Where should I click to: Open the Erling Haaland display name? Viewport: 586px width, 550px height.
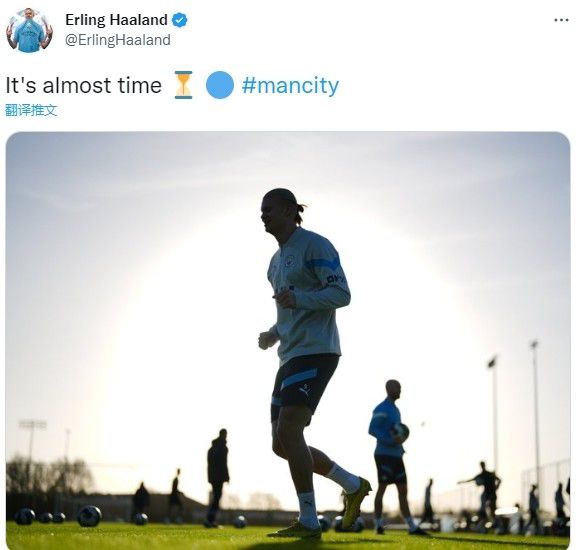116,20
